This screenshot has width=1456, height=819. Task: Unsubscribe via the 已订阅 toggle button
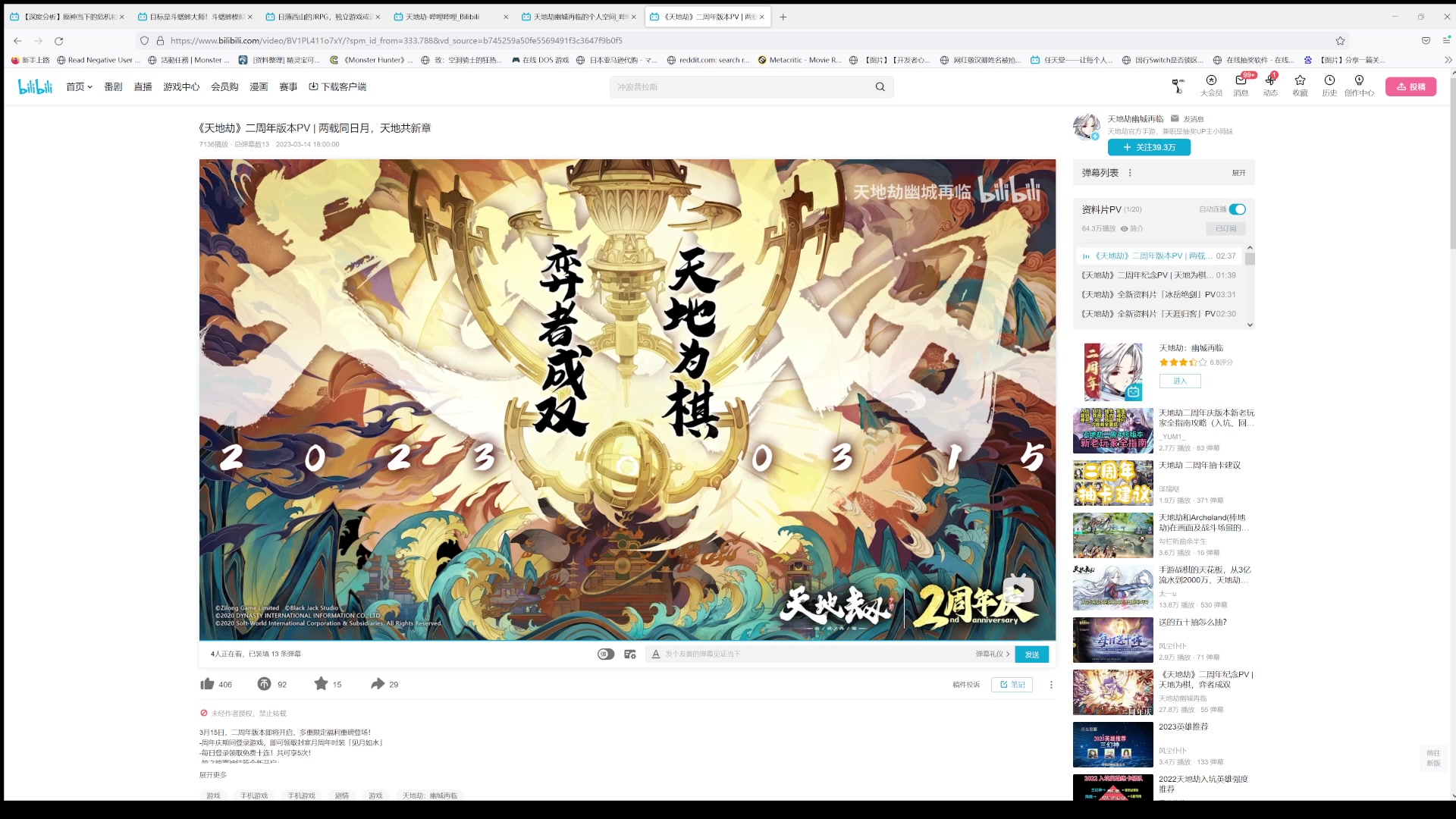[x=1225, y=228]
